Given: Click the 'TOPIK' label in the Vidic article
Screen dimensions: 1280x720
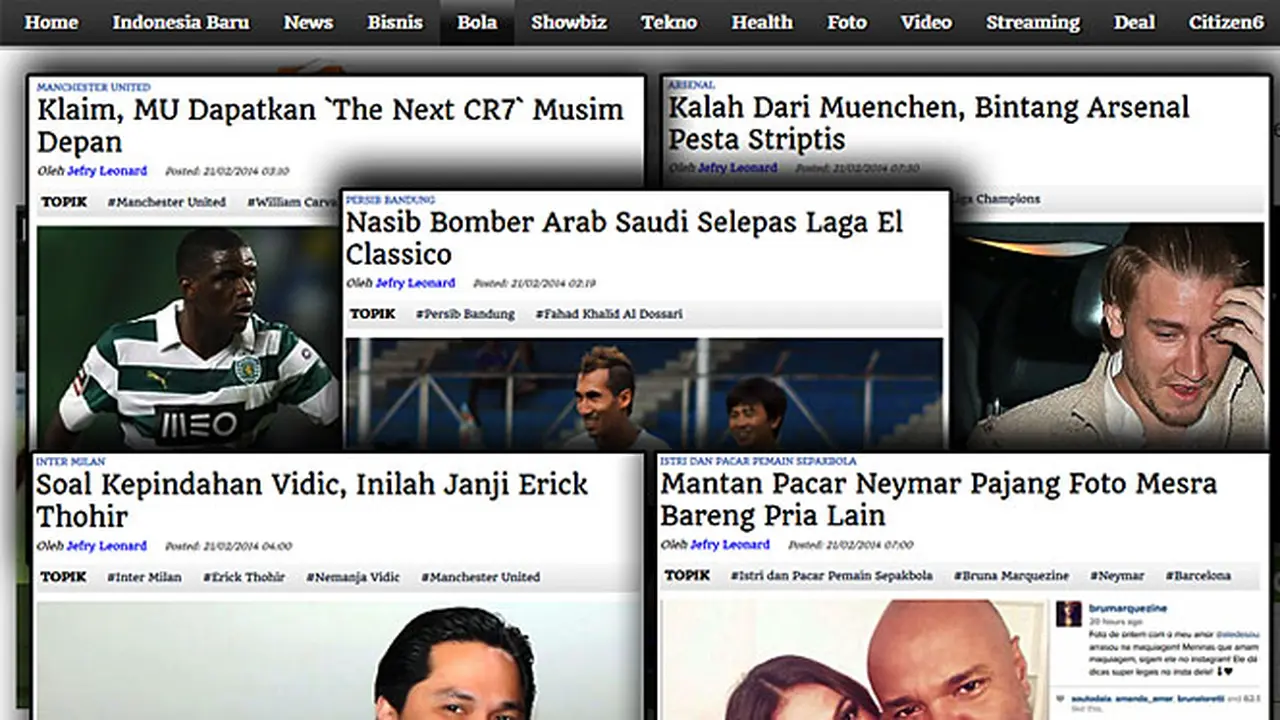Looking at the screenshot, I should click(64, 577).
